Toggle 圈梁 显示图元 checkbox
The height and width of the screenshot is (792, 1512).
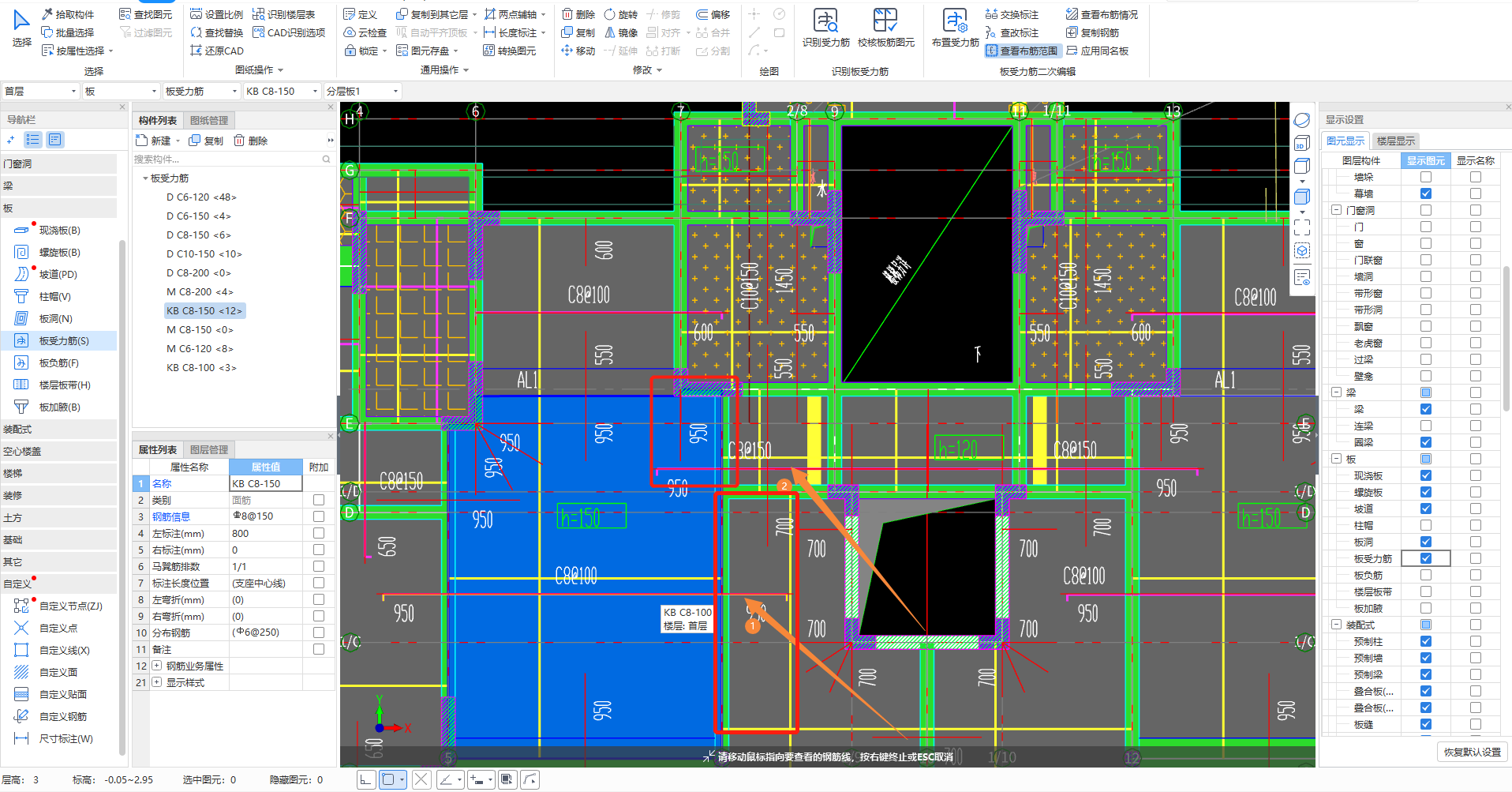click(1425, 442)
